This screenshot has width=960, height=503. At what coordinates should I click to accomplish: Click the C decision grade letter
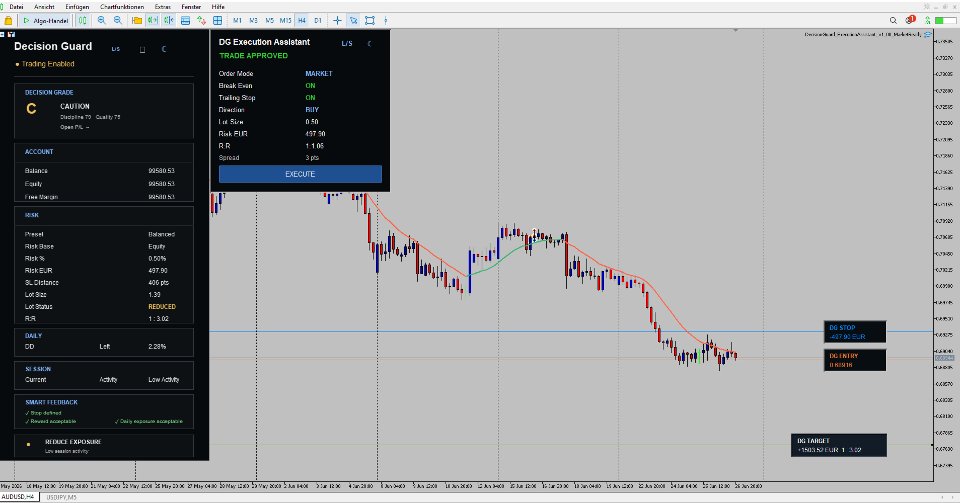(x=31, y=109)
